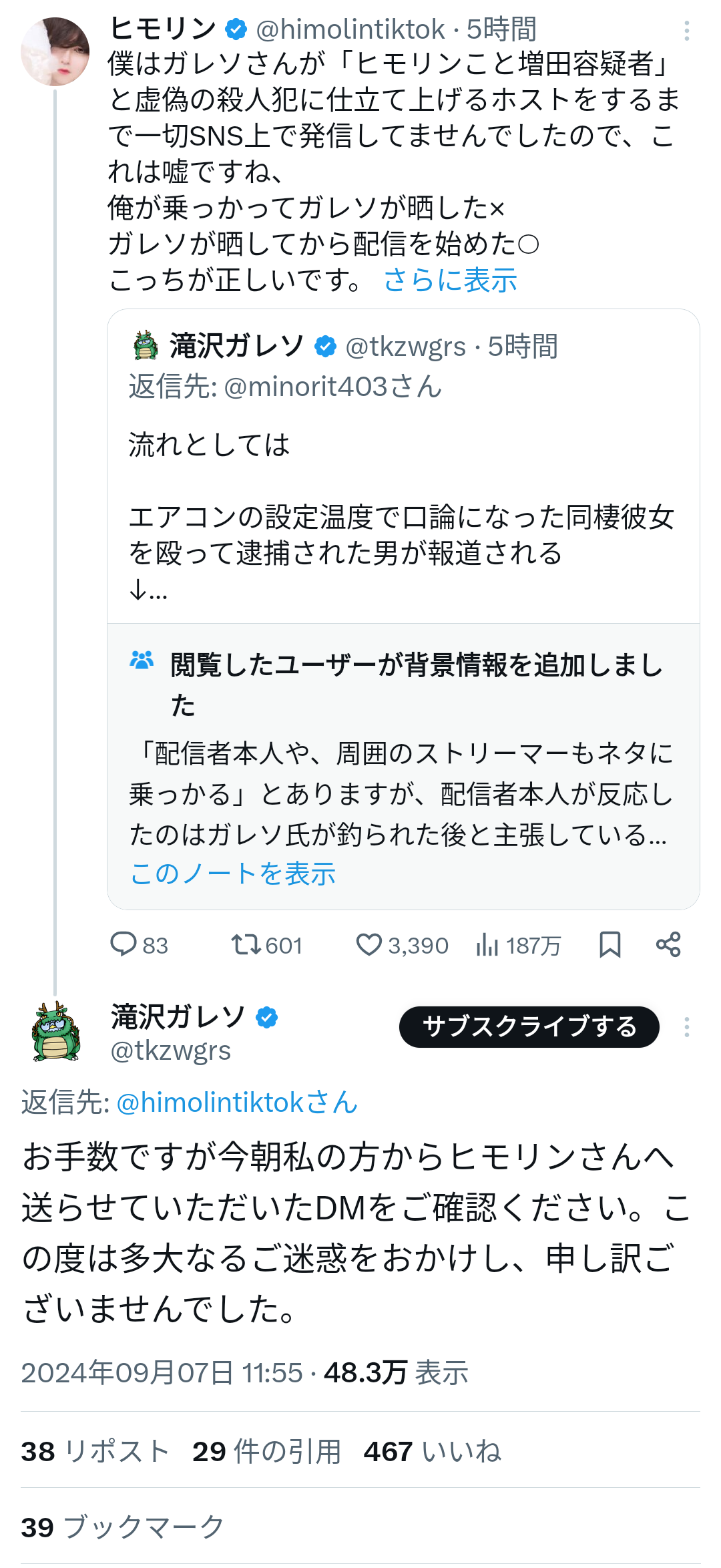Viewport: 721px width, 1568px height.
Task: Click the community notes people icon
Action: (x=142, y=661)
